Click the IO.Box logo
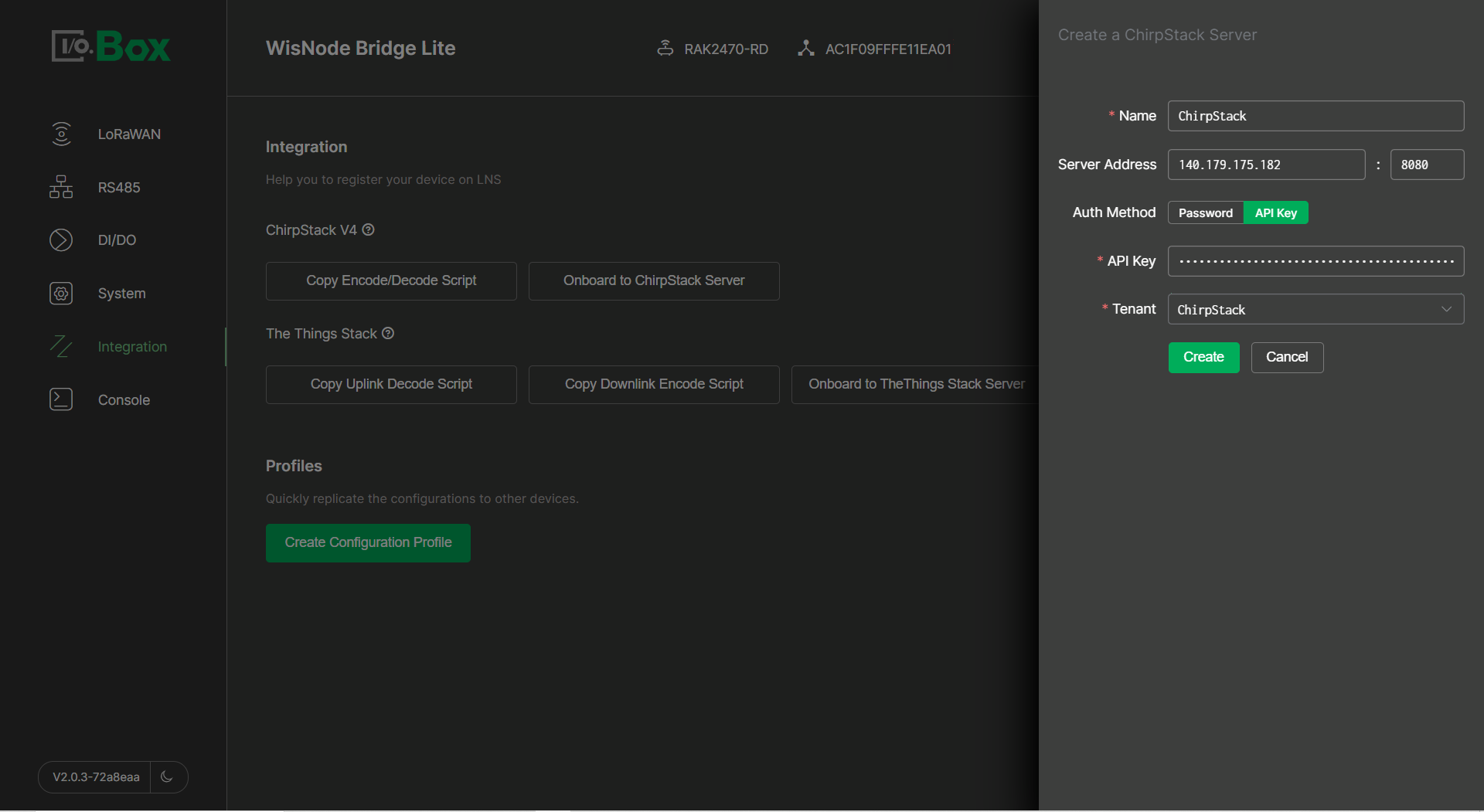This screenshot has width=1484, height=812. 111,46
